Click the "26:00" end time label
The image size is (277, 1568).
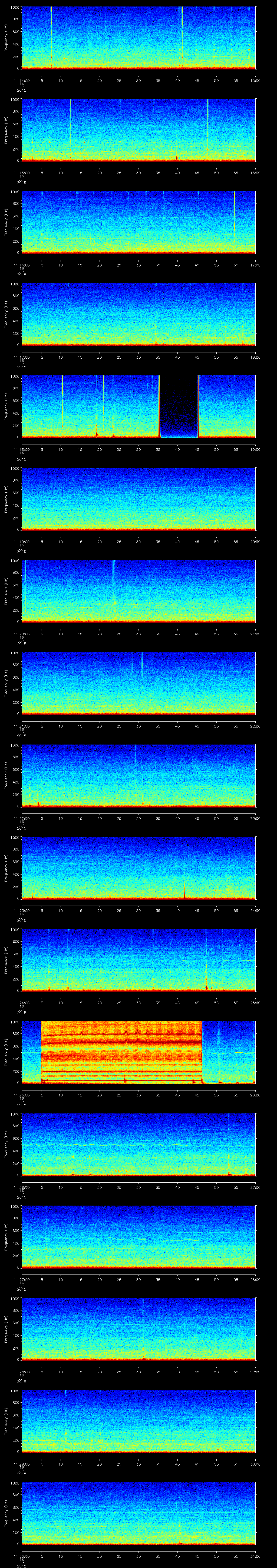pyautogui.click(x=255, y=1095)
